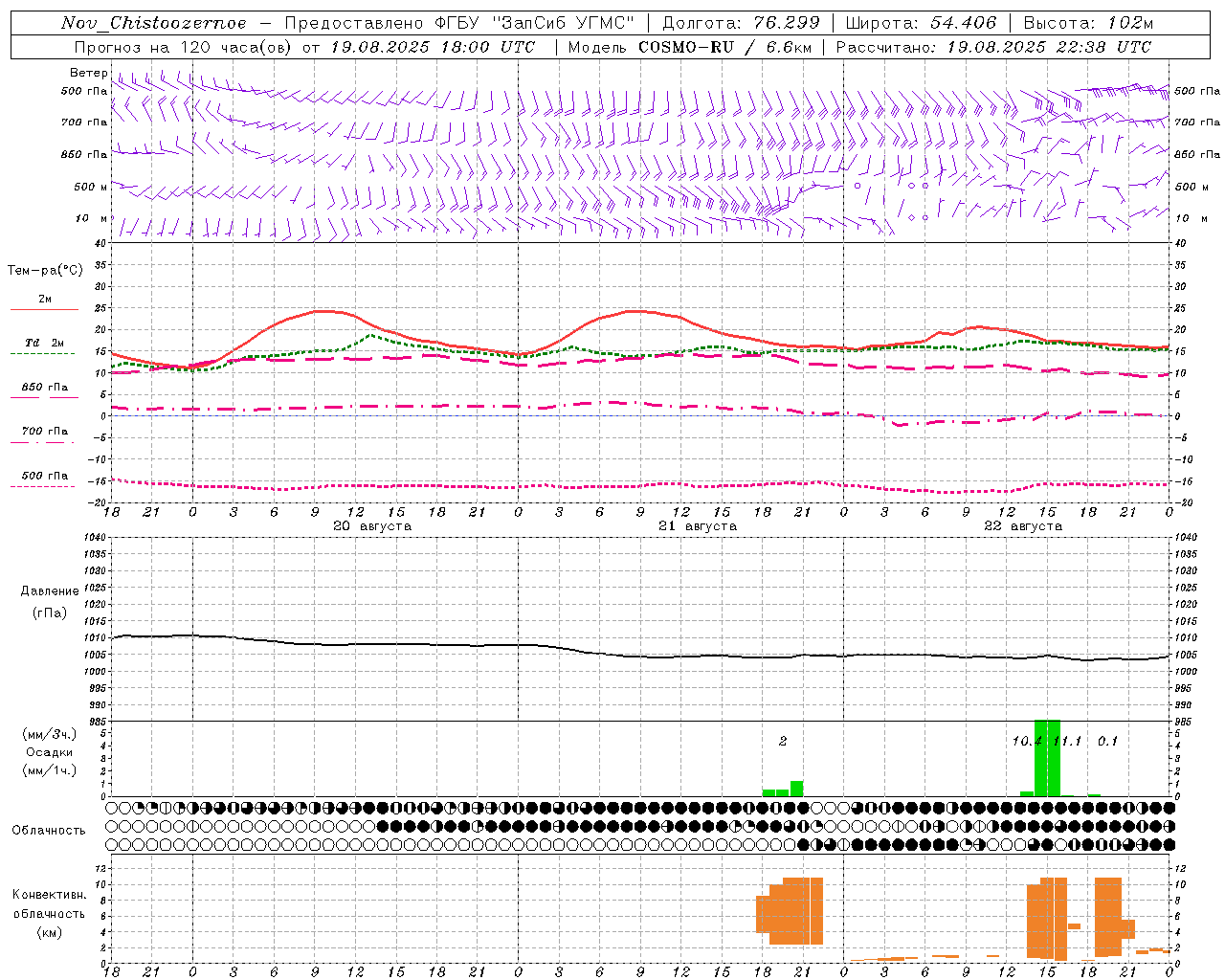This screenshot has height=980, width=1225.
Task: Click the '10.4' precipitation amount value
Action: coord(1027,742)
